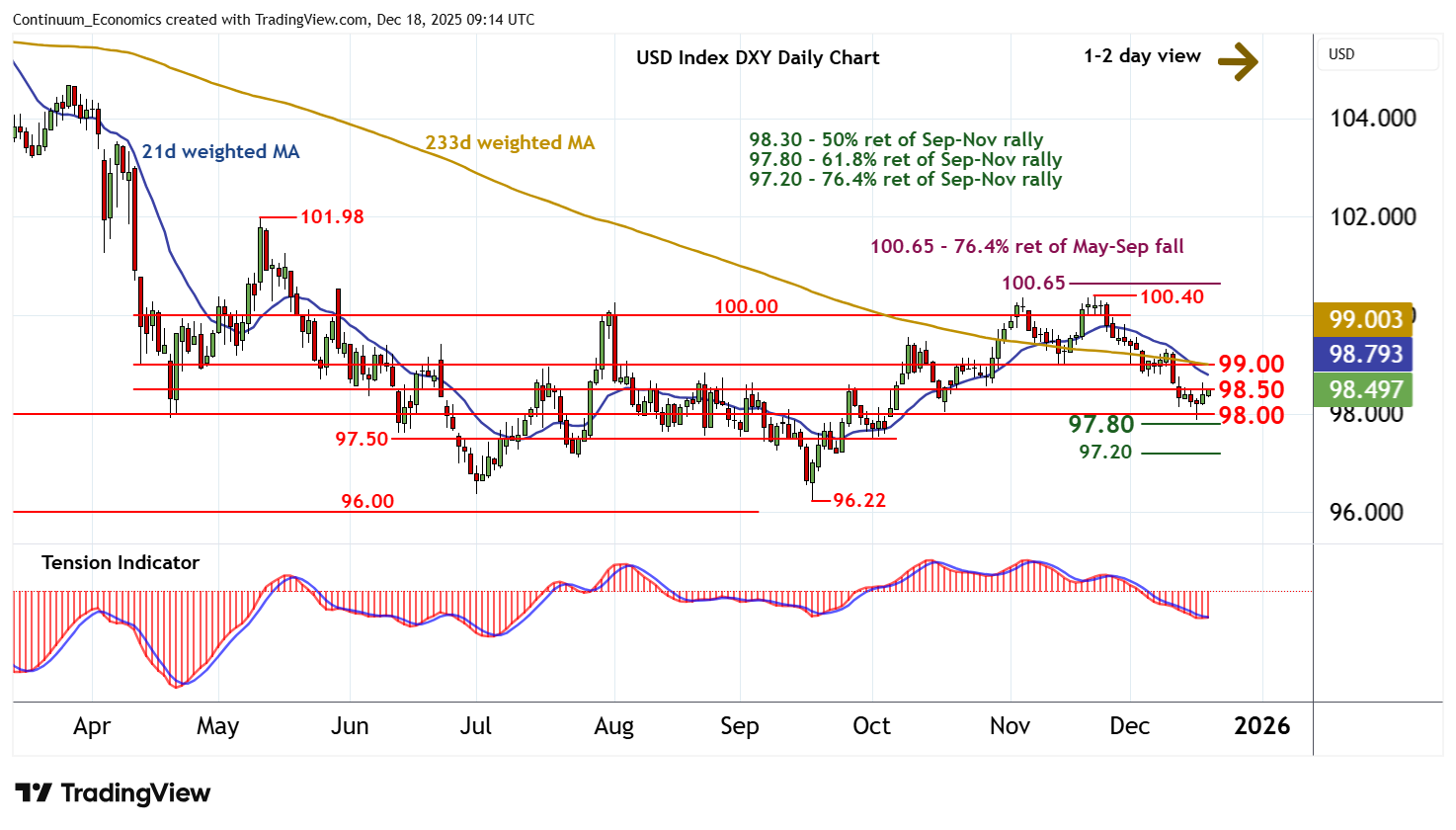Click the green 97.80 support label

[x=1101, y=424]
